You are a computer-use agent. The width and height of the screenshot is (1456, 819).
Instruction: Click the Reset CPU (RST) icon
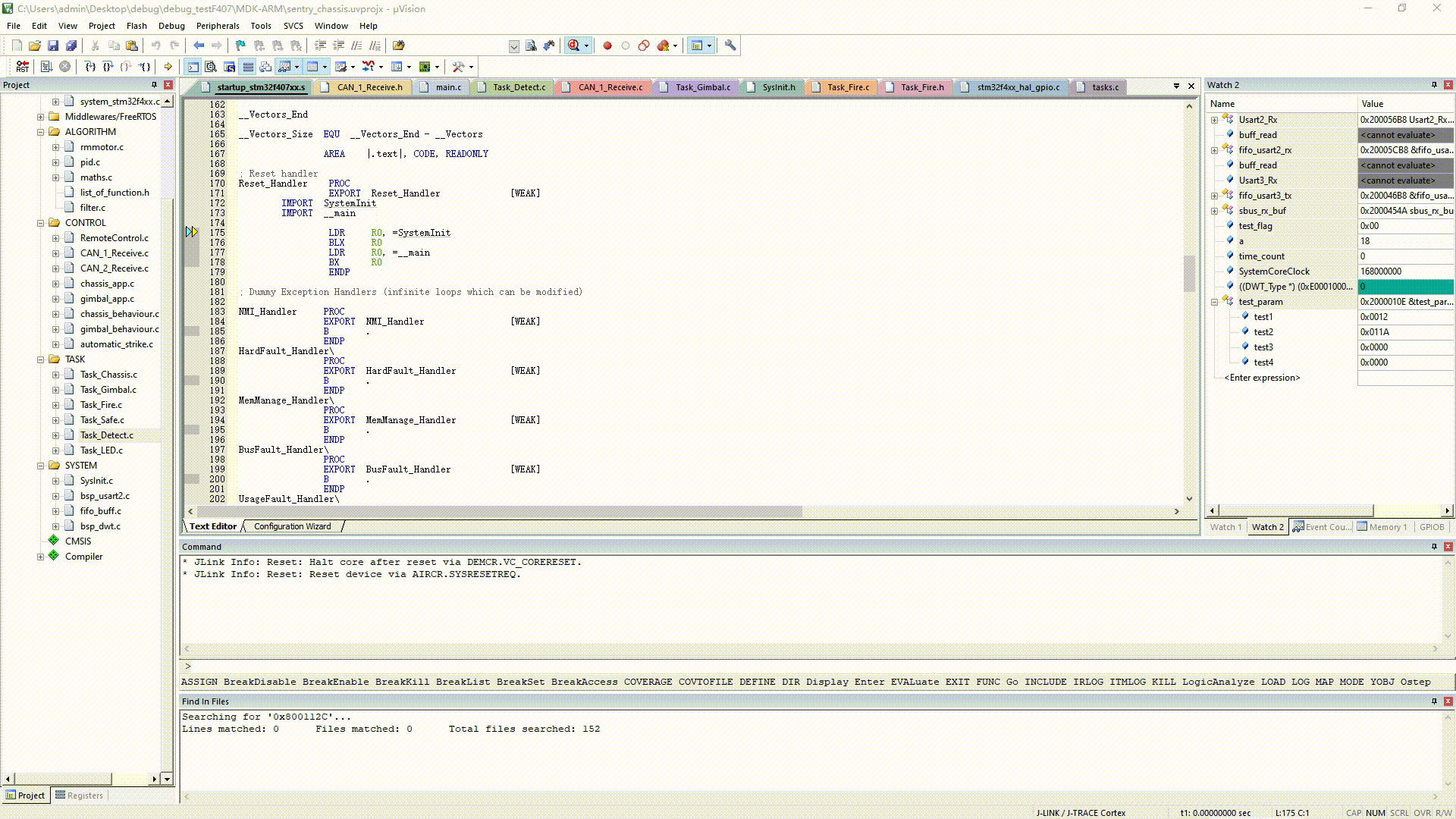click(x=22, y=67)
